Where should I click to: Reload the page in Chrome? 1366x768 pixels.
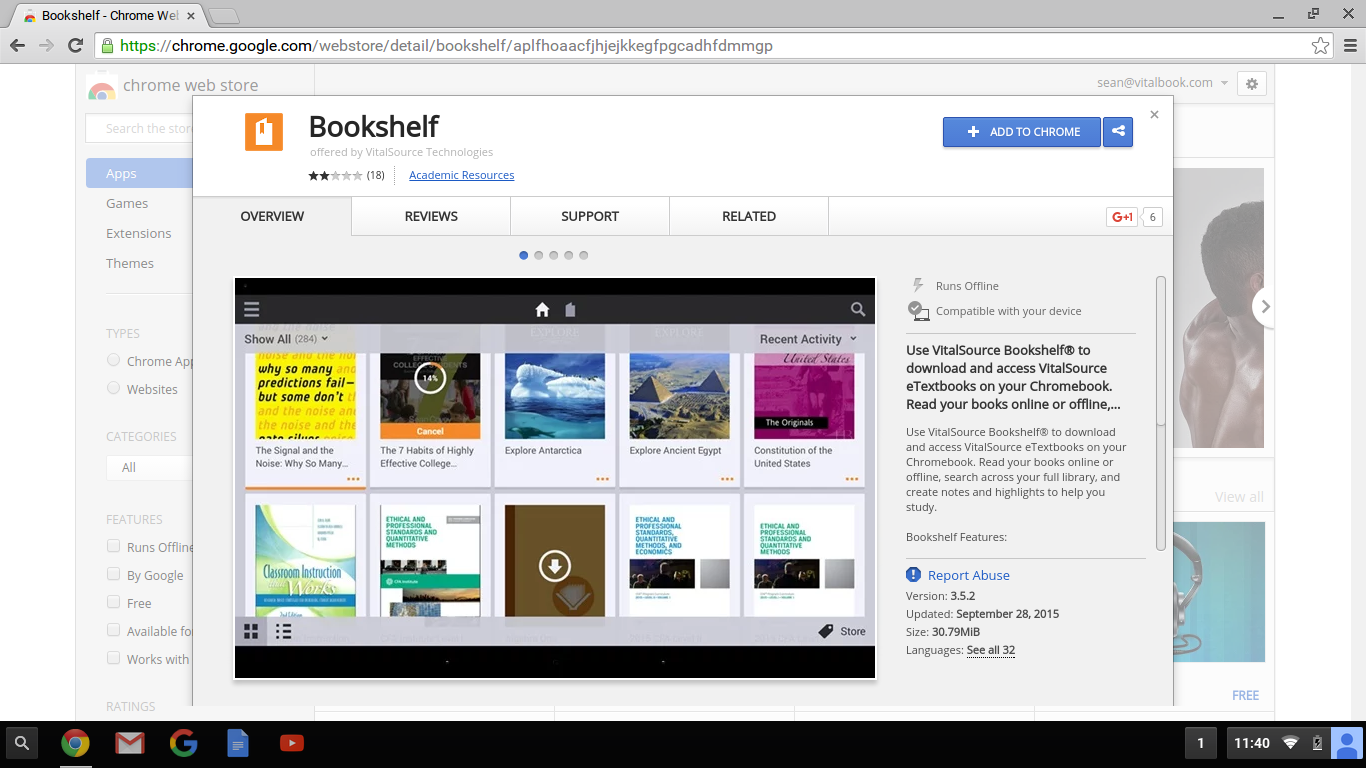click(75, 45)
